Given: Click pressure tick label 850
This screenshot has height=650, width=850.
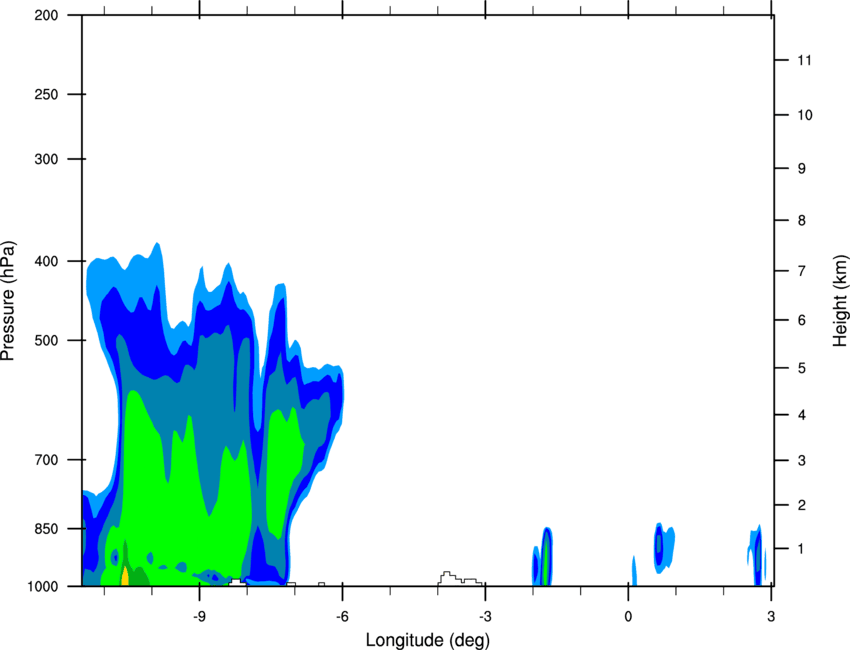Looking at the screenshot, I should (x=46, y=529).
